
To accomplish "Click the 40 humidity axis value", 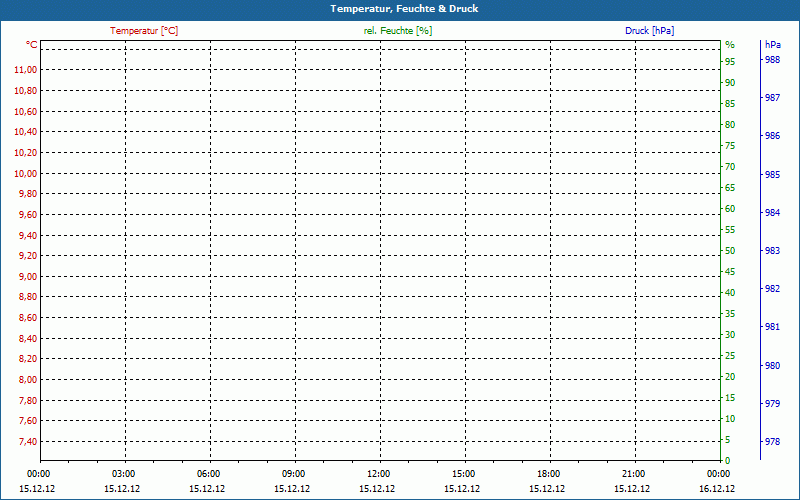I will (730, 293).
